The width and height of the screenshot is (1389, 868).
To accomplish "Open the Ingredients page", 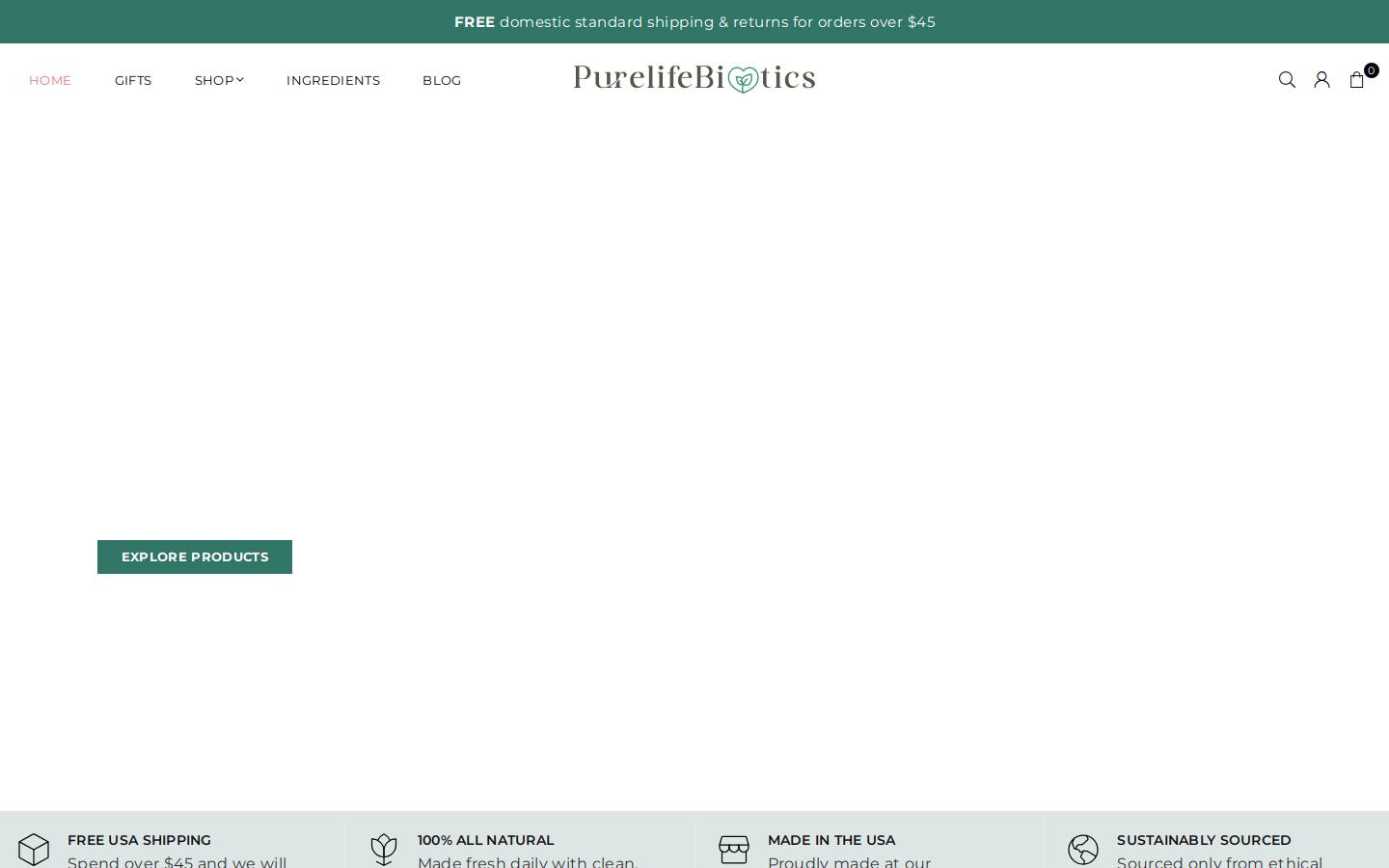I will 333,80.
